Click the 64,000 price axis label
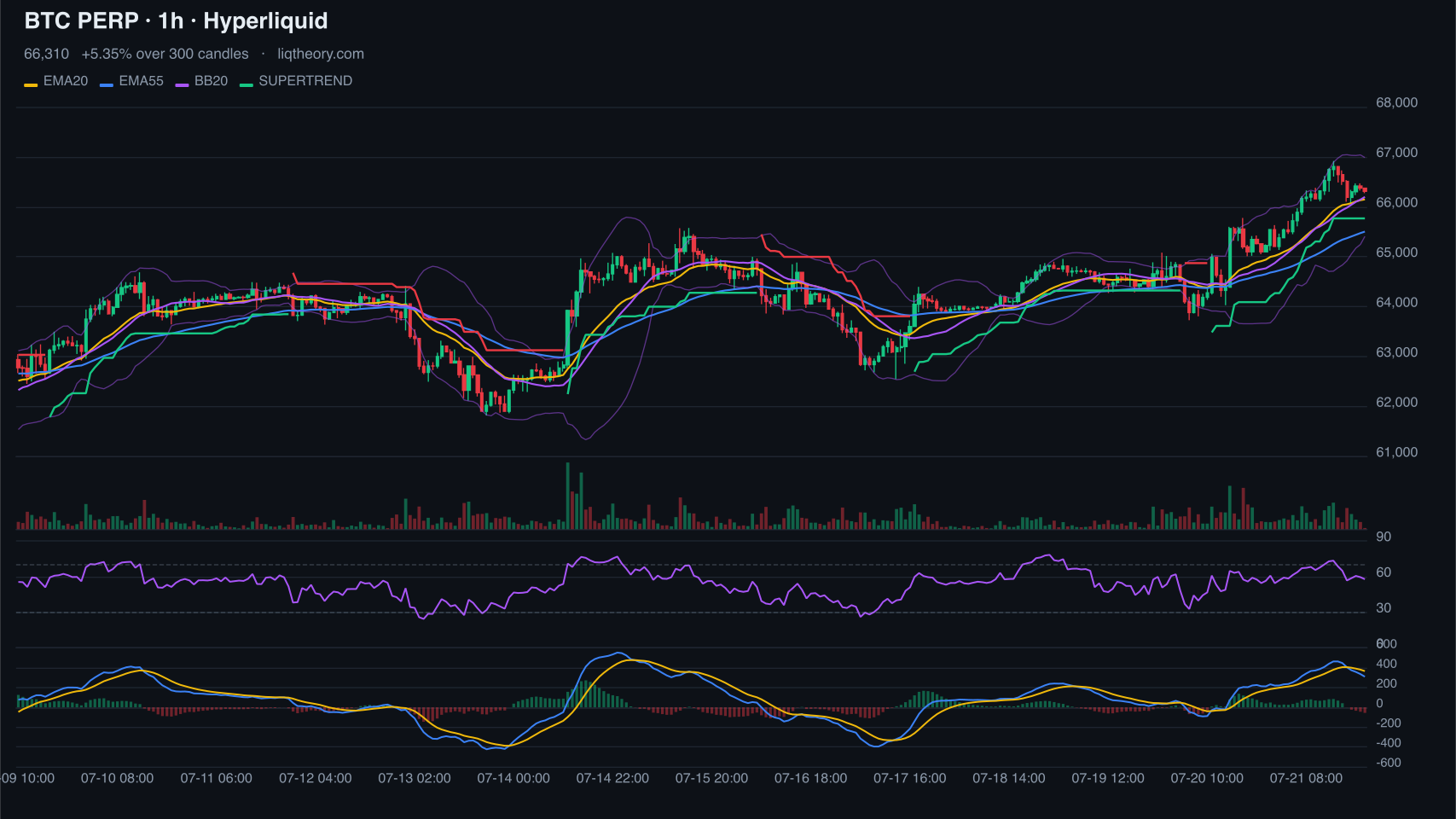The width and height of the screenshot is (1456, 819). pos(1396,303)
